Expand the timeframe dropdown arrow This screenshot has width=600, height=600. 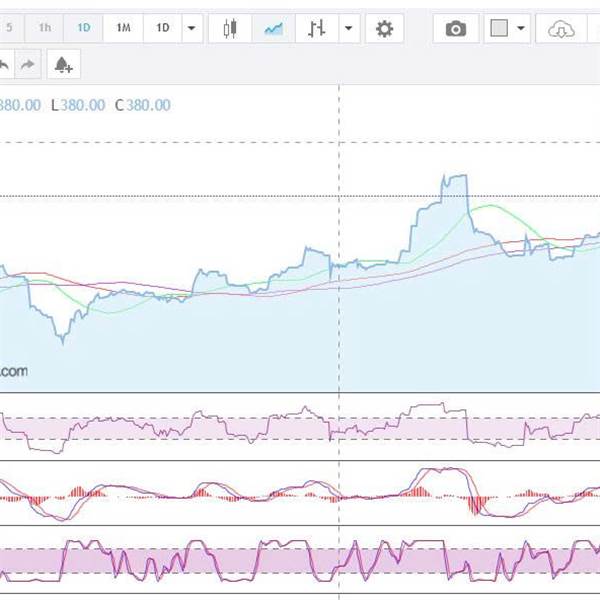[x=191, y=29]
